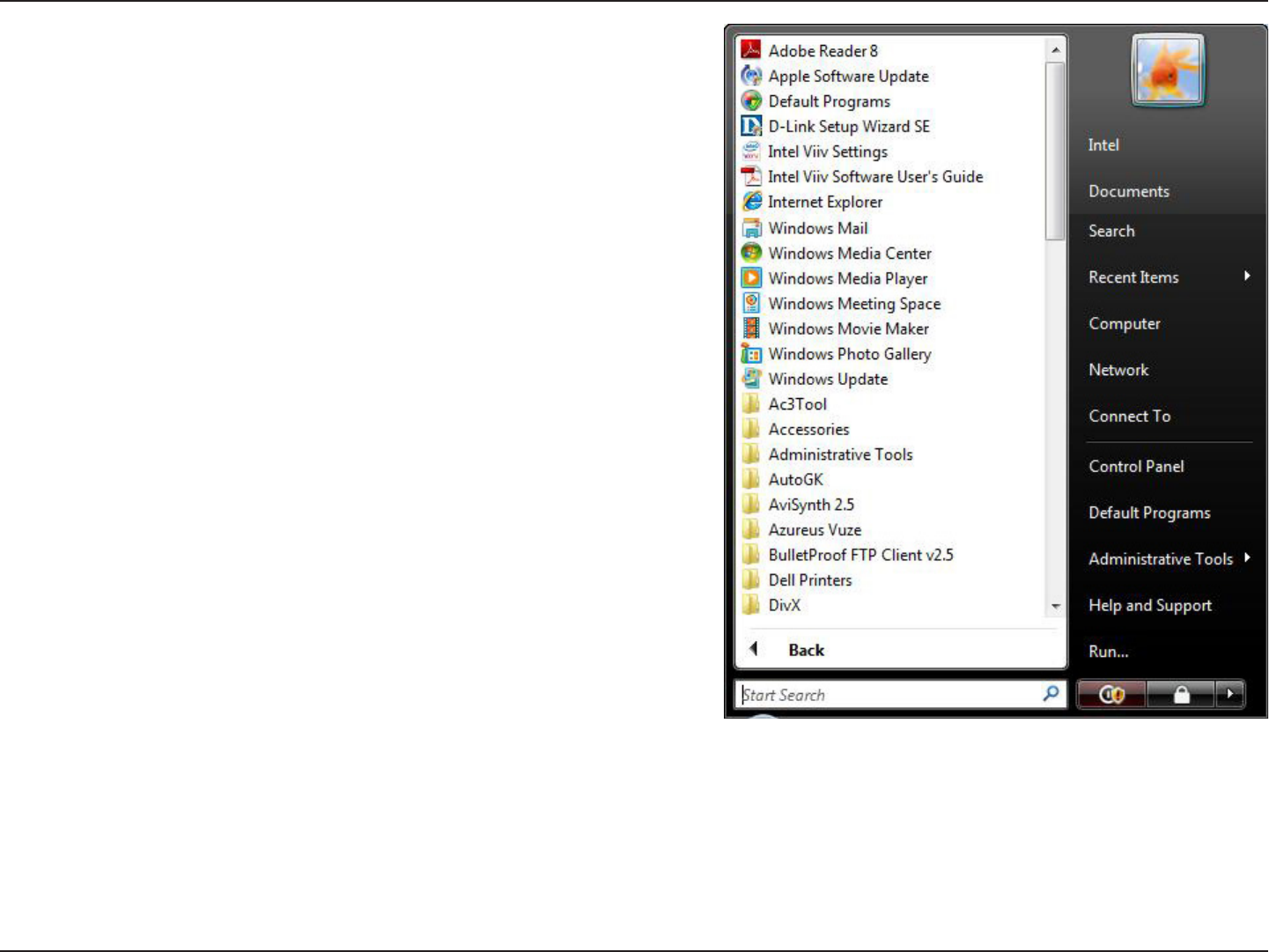Click the search magnifier icon
The height and width of the screenshot is (952, 1269).
1051,694
